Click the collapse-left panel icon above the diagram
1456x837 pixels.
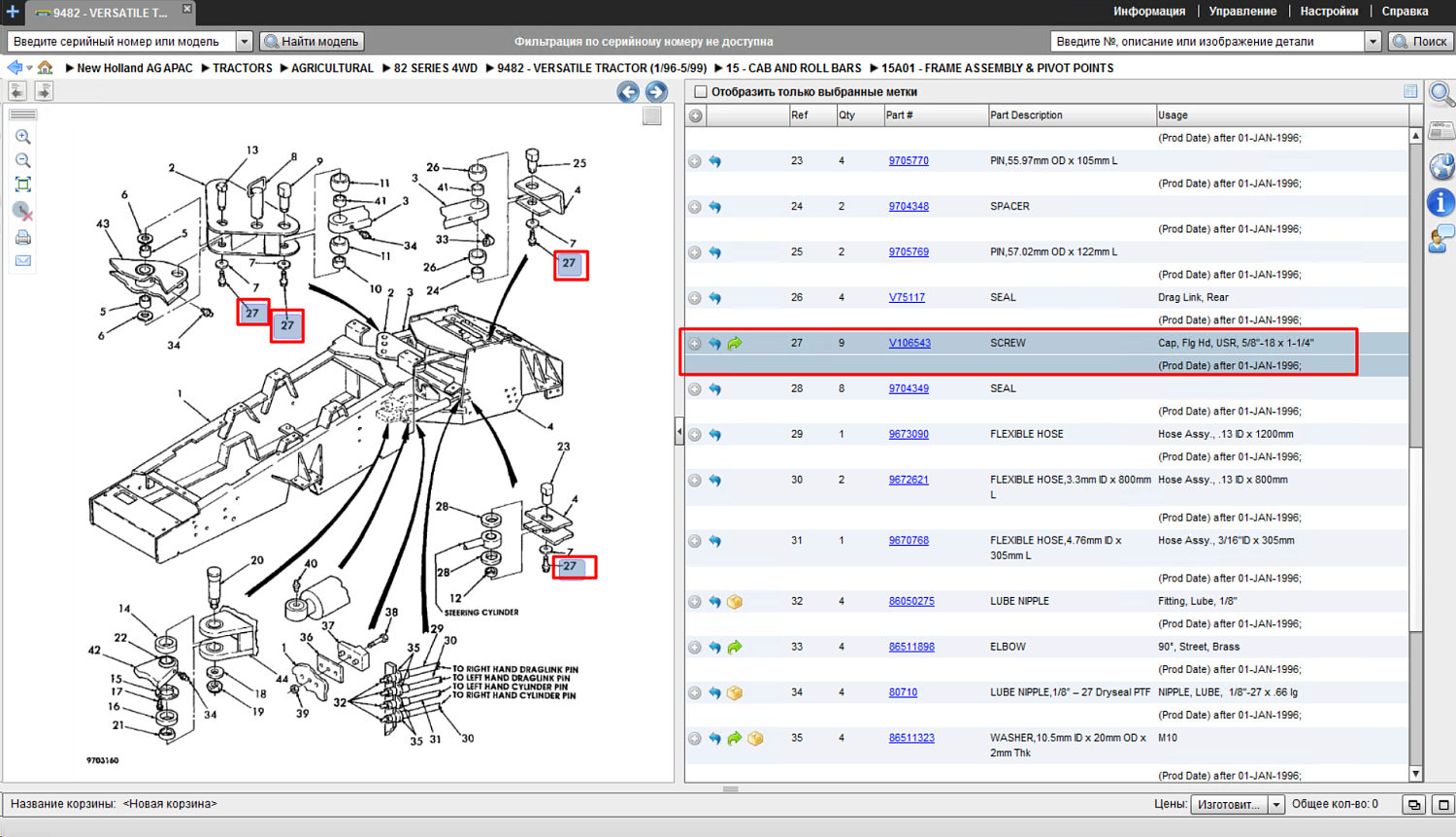pos(17,91)
